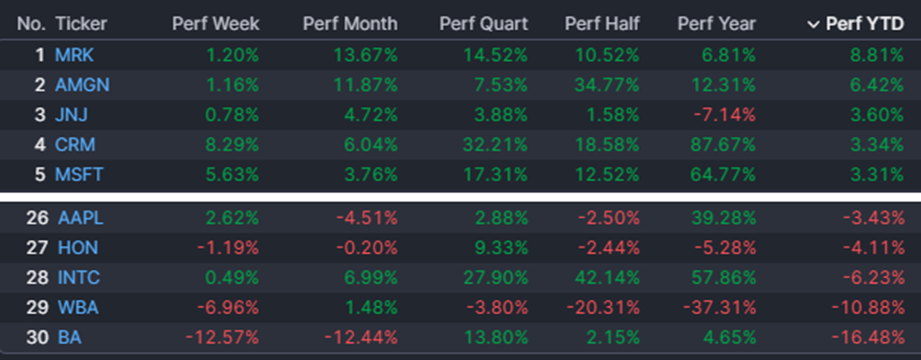The width and height of the screenshot is (921, 360).
Task: Open the INTC ticker link
Action: tap(79, 278)
